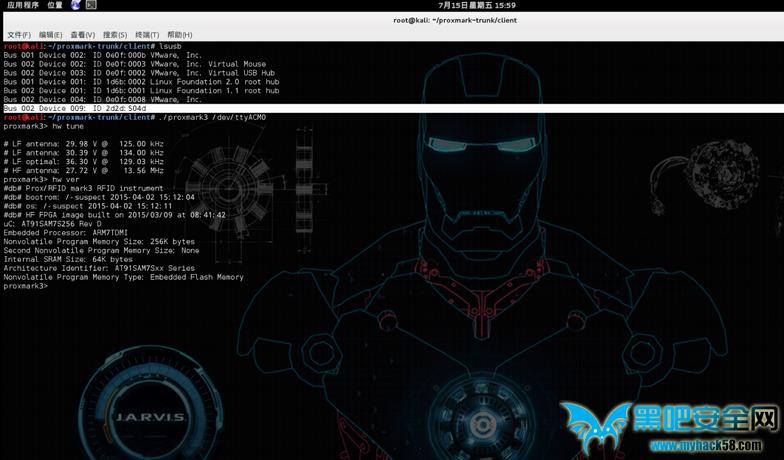
Task: Click the 'os: /-suspect 2015-04-02 15:12:11' line
Action: click(x=88, y=206)
